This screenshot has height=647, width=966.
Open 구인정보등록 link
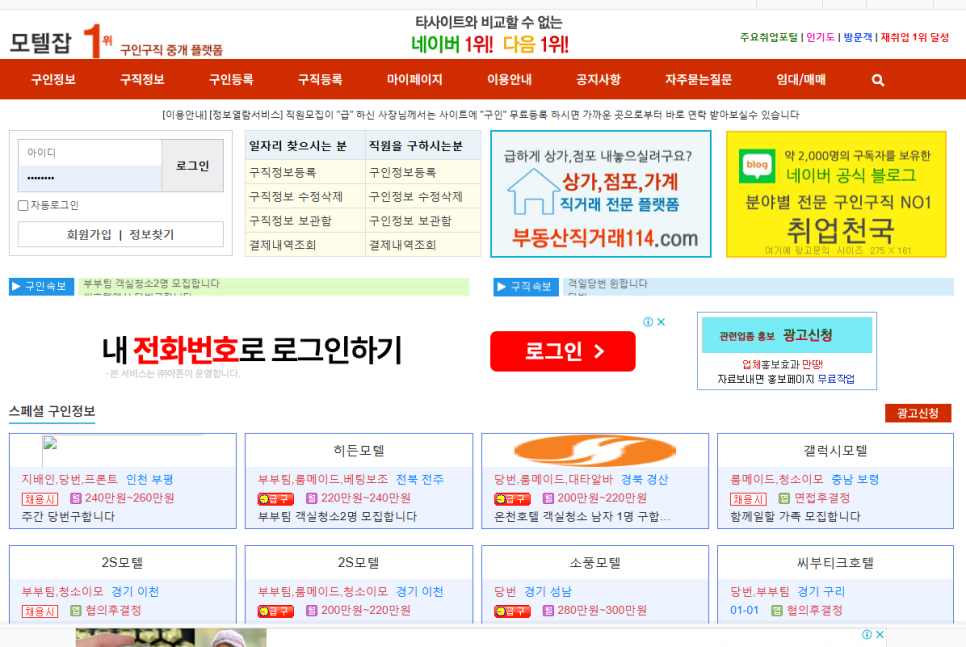point(402,173)
